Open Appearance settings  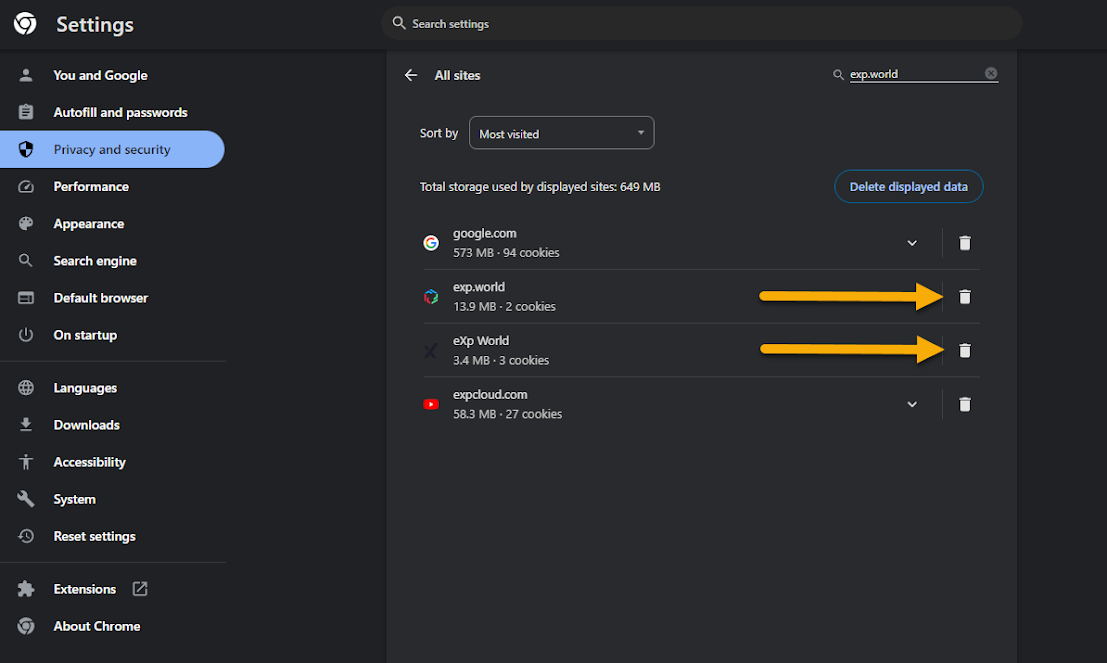[x=89, y=224]
